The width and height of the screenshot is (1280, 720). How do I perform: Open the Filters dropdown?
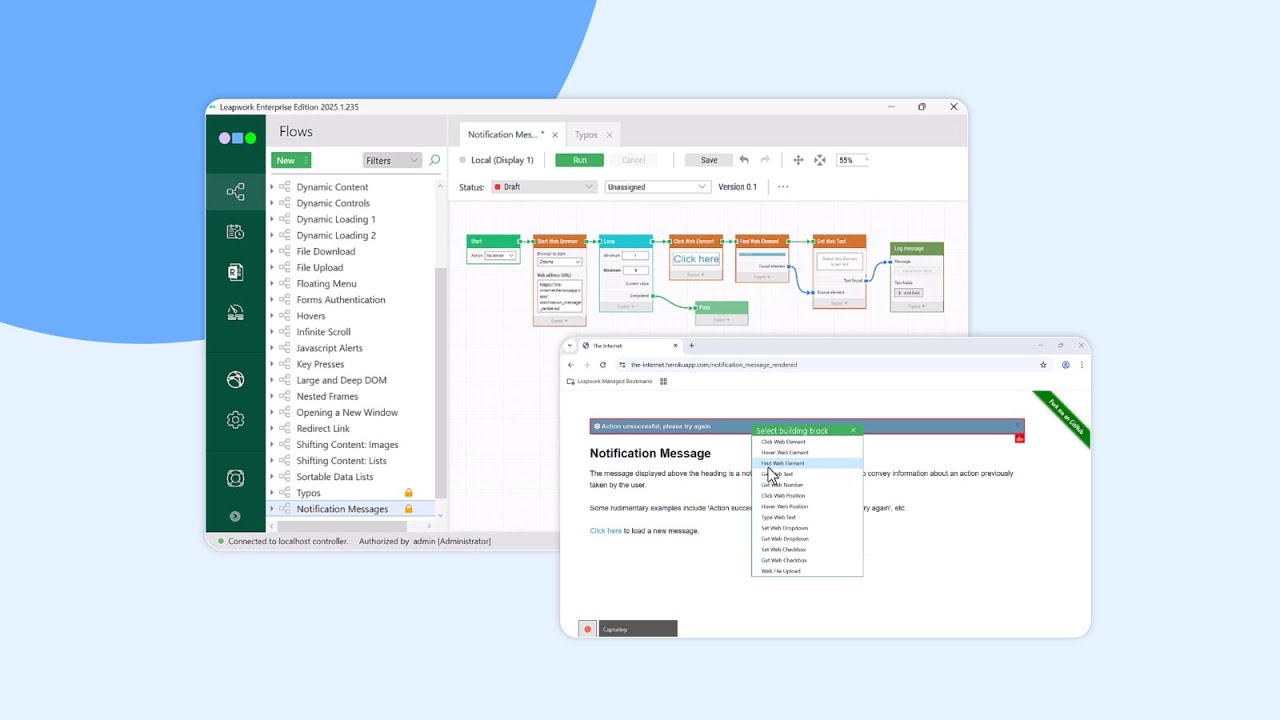pos(392,160)
